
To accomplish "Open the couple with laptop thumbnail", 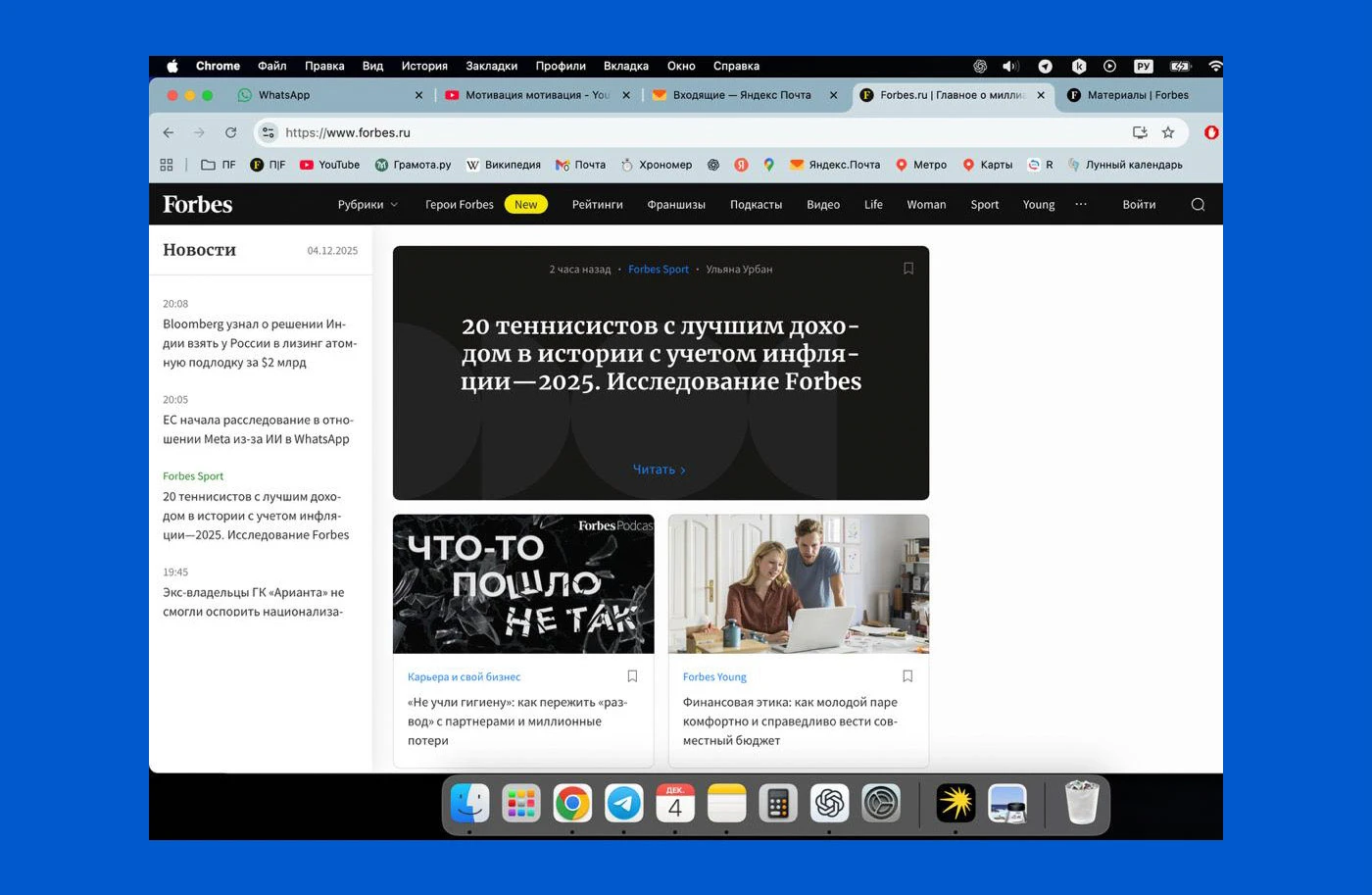I will [799, 584].
